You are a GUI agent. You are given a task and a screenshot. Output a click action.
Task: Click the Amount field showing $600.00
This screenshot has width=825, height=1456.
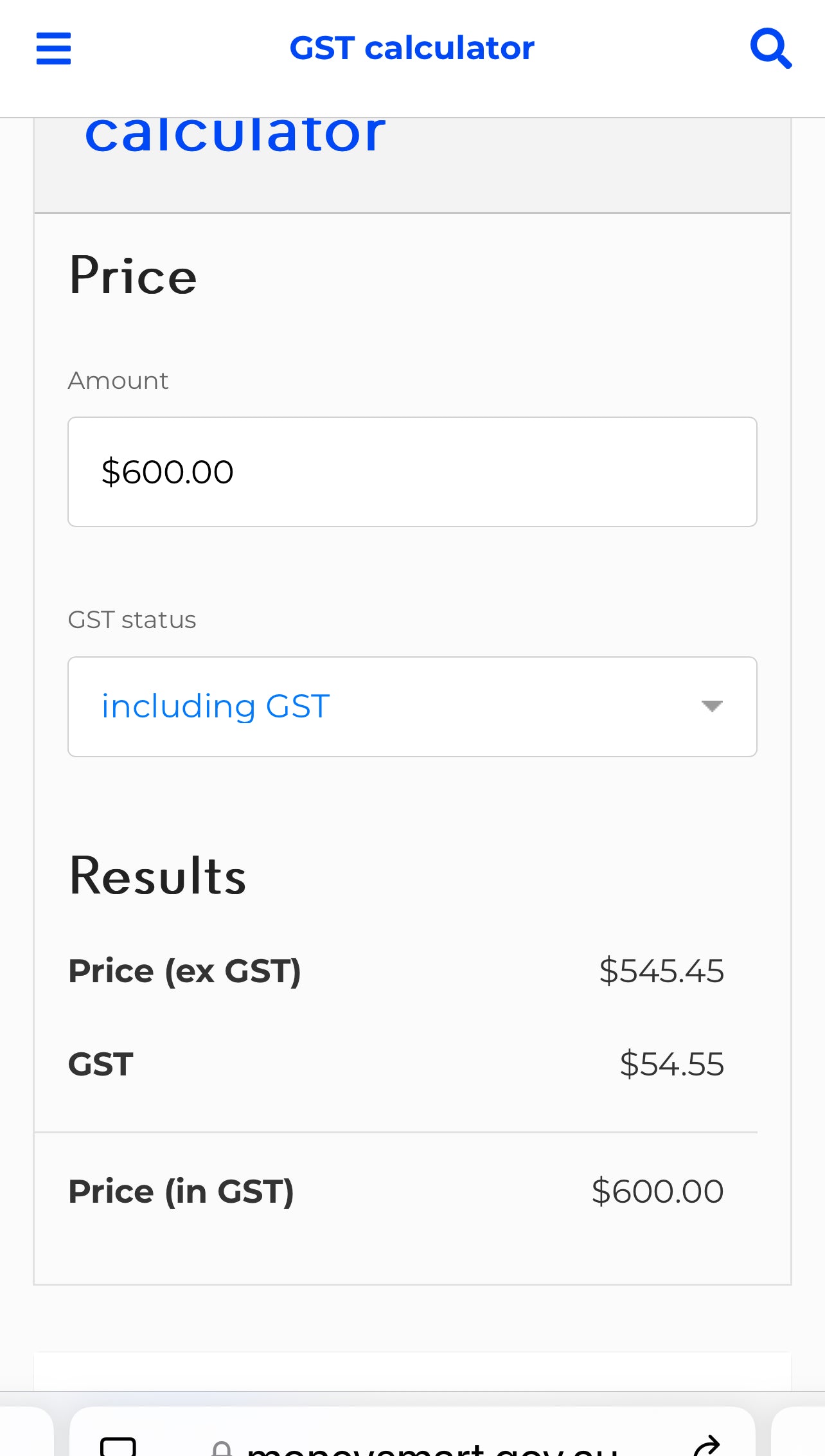[x=412, y=472]
